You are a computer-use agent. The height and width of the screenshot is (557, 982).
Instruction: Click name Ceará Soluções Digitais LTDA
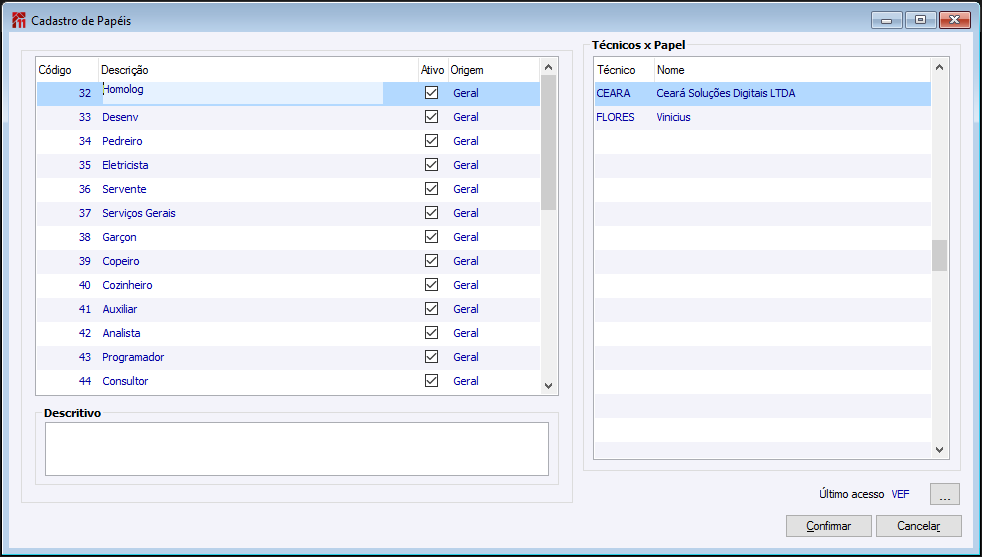pyautogui.click(x=726, y=93)
